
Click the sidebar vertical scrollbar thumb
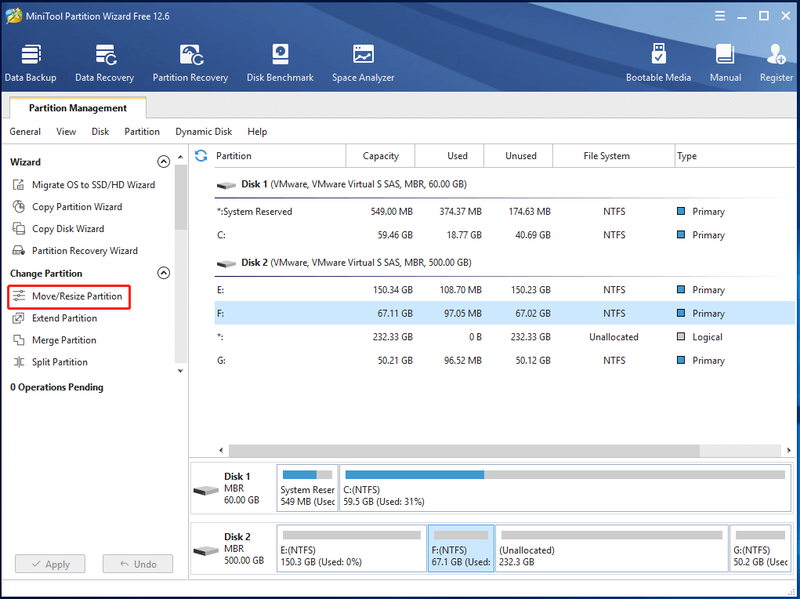click(181, 197)
